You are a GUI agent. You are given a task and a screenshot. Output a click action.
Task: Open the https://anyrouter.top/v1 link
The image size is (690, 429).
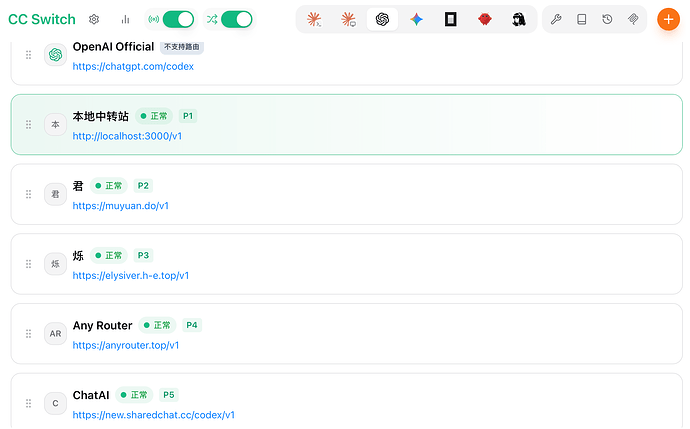[x=126, y=345]
